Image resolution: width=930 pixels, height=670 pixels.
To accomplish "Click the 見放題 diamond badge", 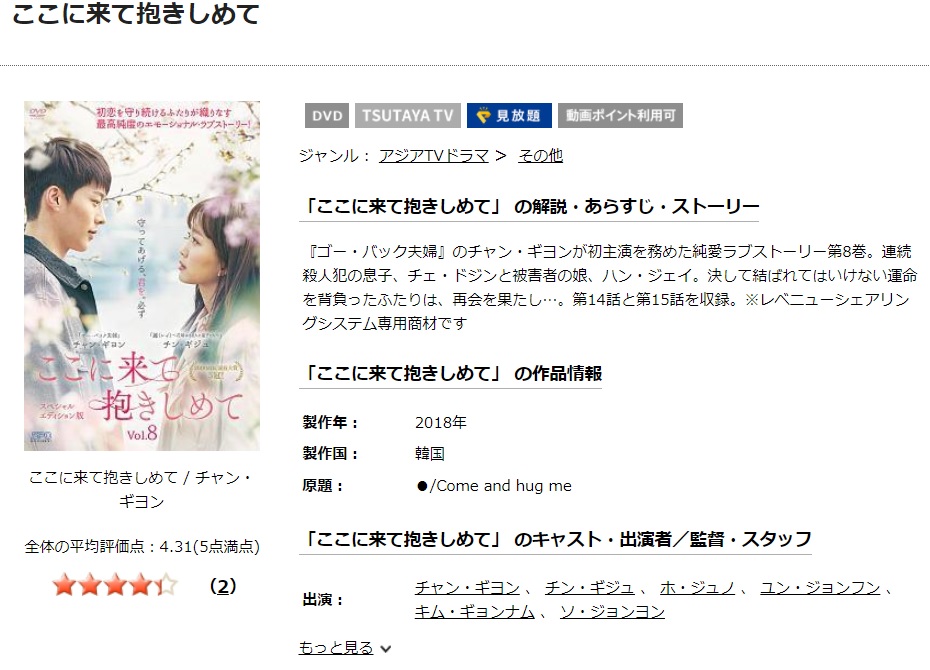I will coord(509,116).
